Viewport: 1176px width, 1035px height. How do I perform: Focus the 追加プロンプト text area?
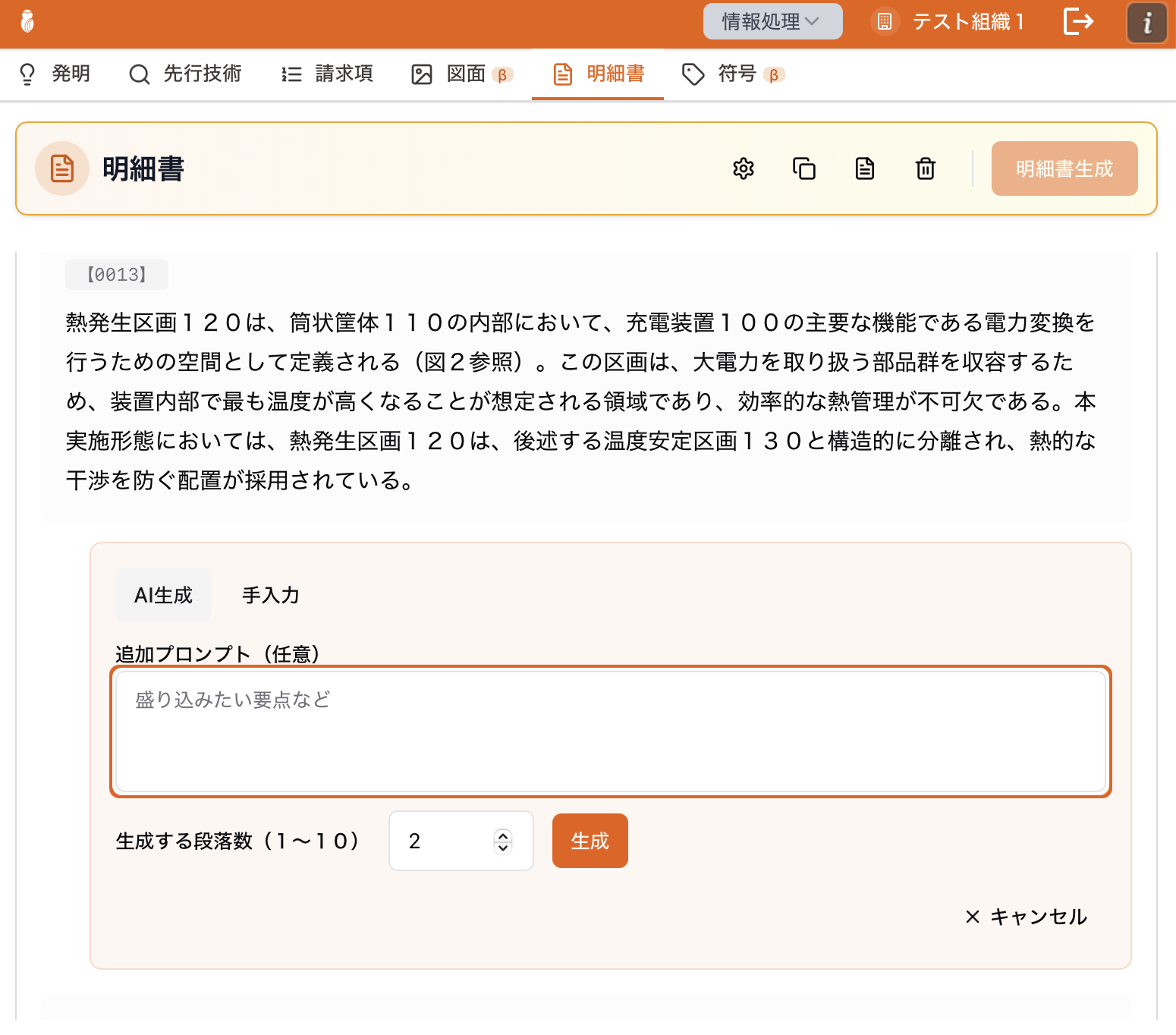(x=611, y=731)
